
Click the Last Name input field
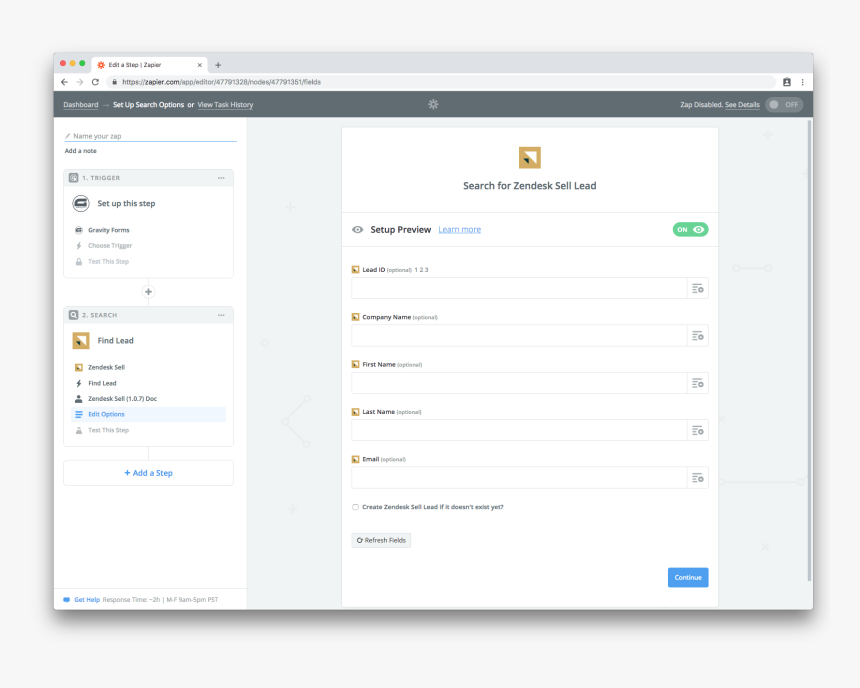[x=519, y=431]
